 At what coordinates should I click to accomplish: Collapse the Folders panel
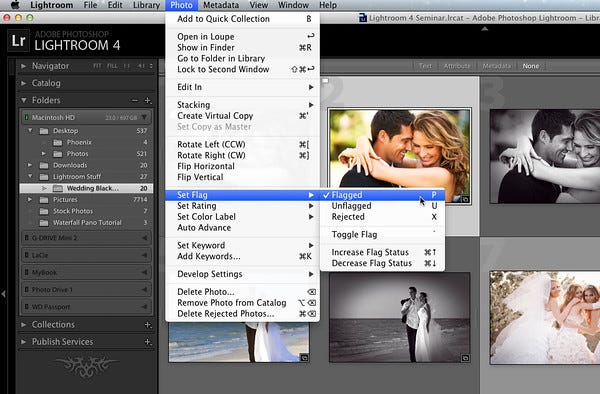(24, 101)
